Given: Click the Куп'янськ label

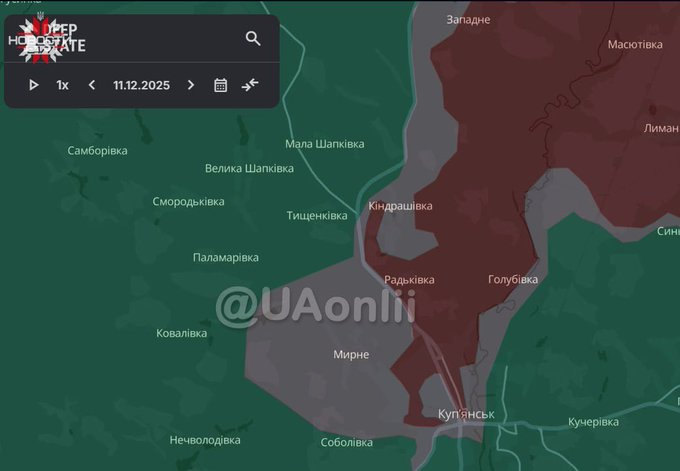Looking at the screenshot, I should (466, 414).
